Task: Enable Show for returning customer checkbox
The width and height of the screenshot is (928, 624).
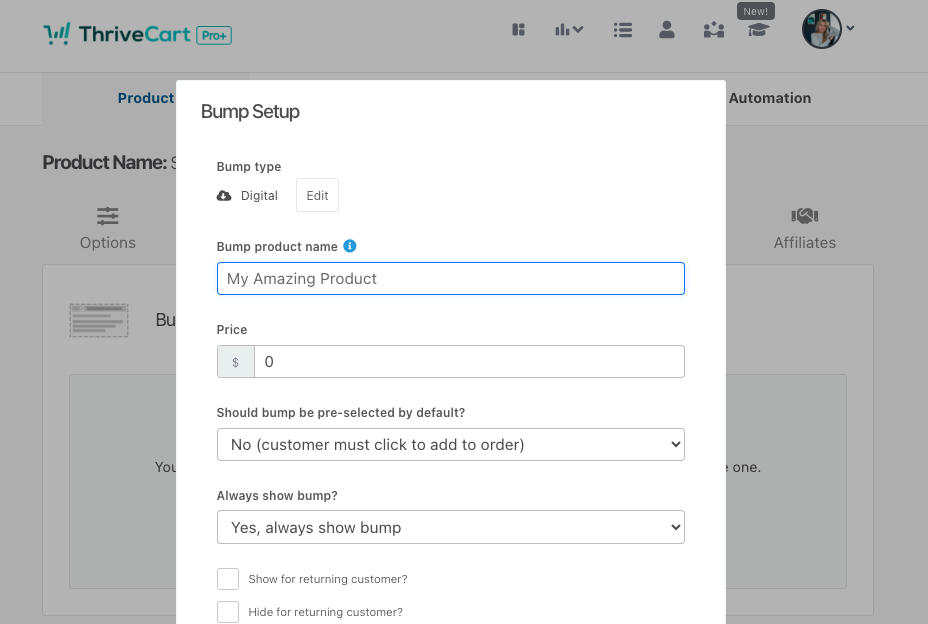Action: pyautogui.click(x=228, y=579)
